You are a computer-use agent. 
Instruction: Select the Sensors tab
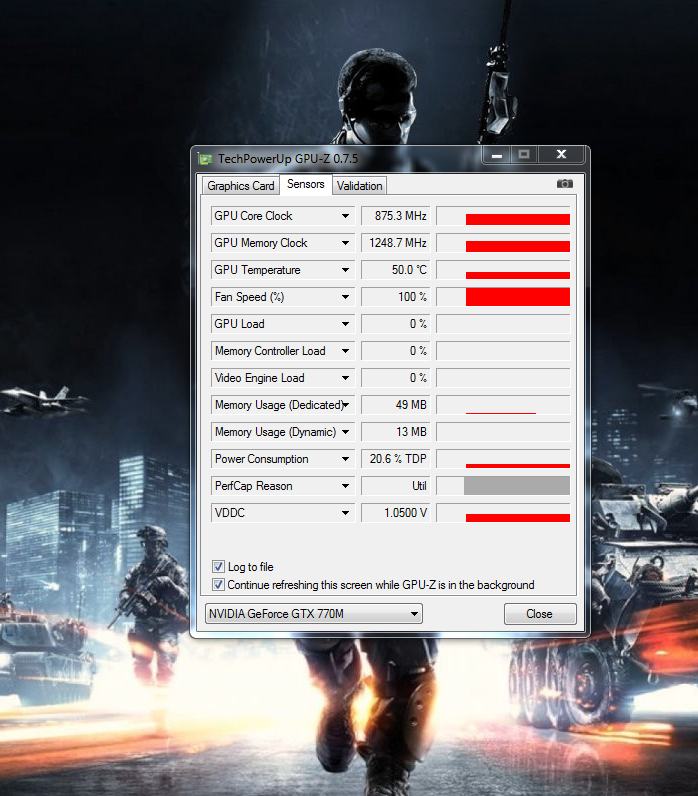click(306, 184)
